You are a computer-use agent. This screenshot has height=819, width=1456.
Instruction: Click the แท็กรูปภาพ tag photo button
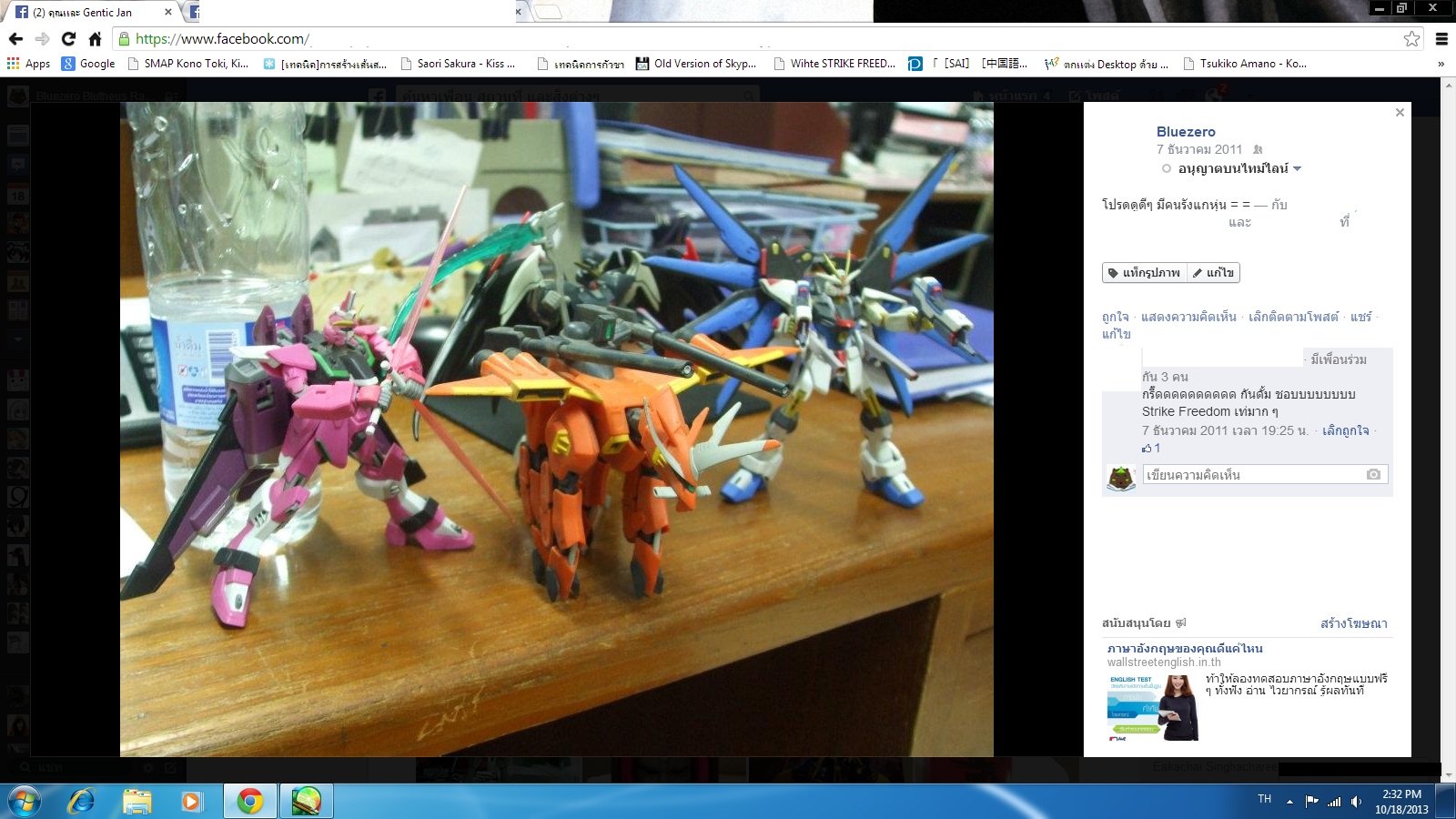pyautogui.click(x=1145, y=272)
